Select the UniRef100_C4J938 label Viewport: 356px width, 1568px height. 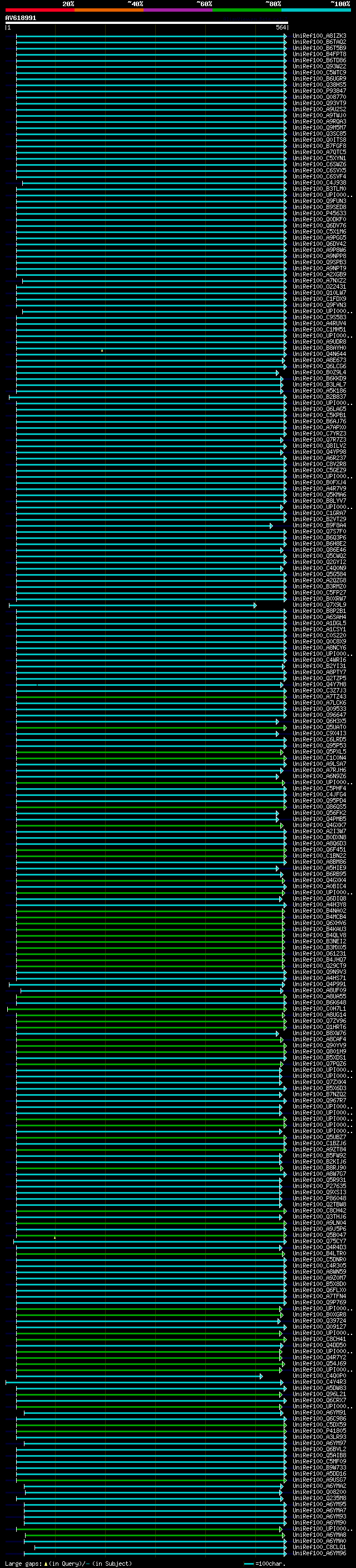(x=319, y=182)
